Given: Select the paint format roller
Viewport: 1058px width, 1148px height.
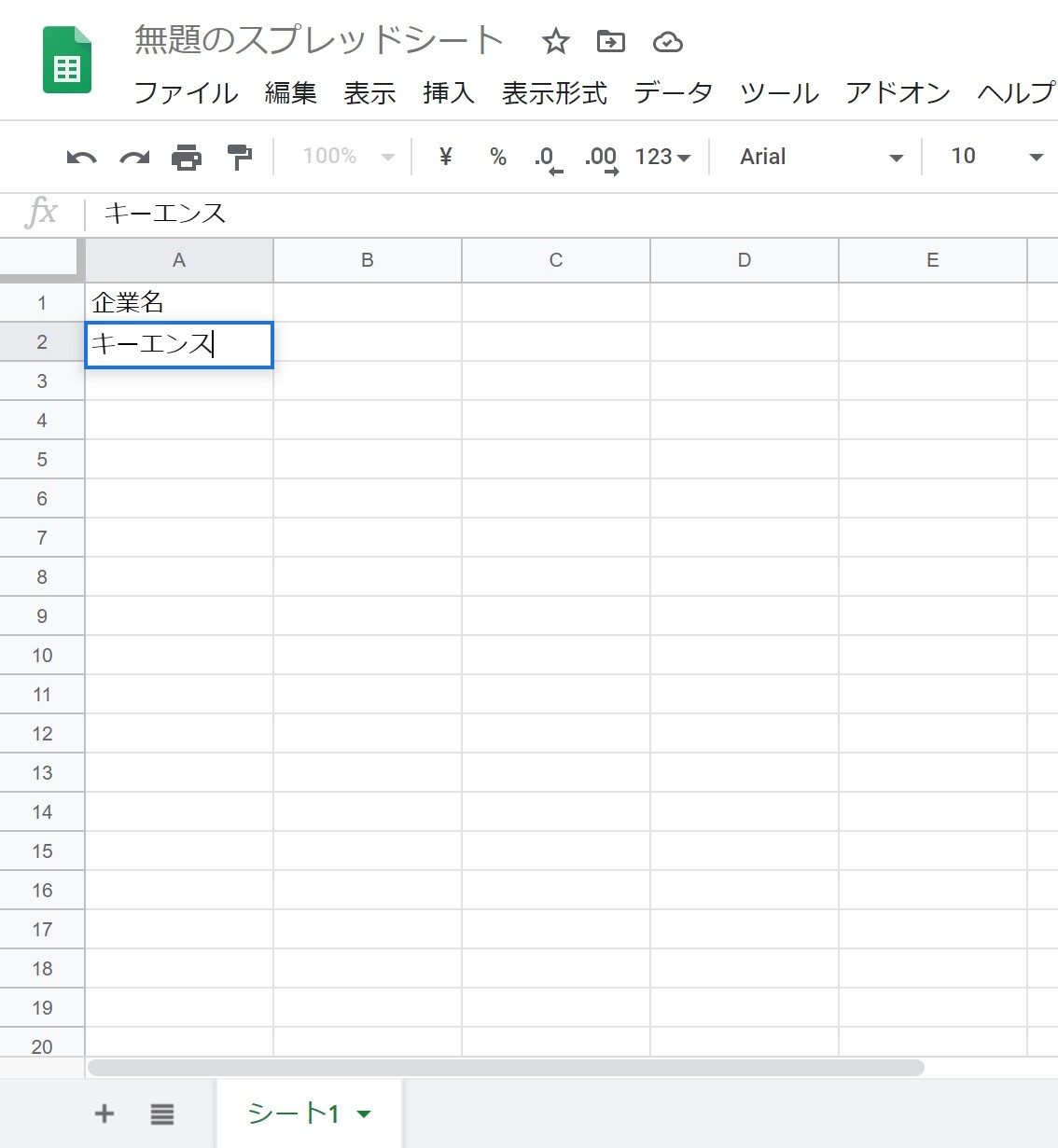Looking at the screenshot, I should click(240, 157).
